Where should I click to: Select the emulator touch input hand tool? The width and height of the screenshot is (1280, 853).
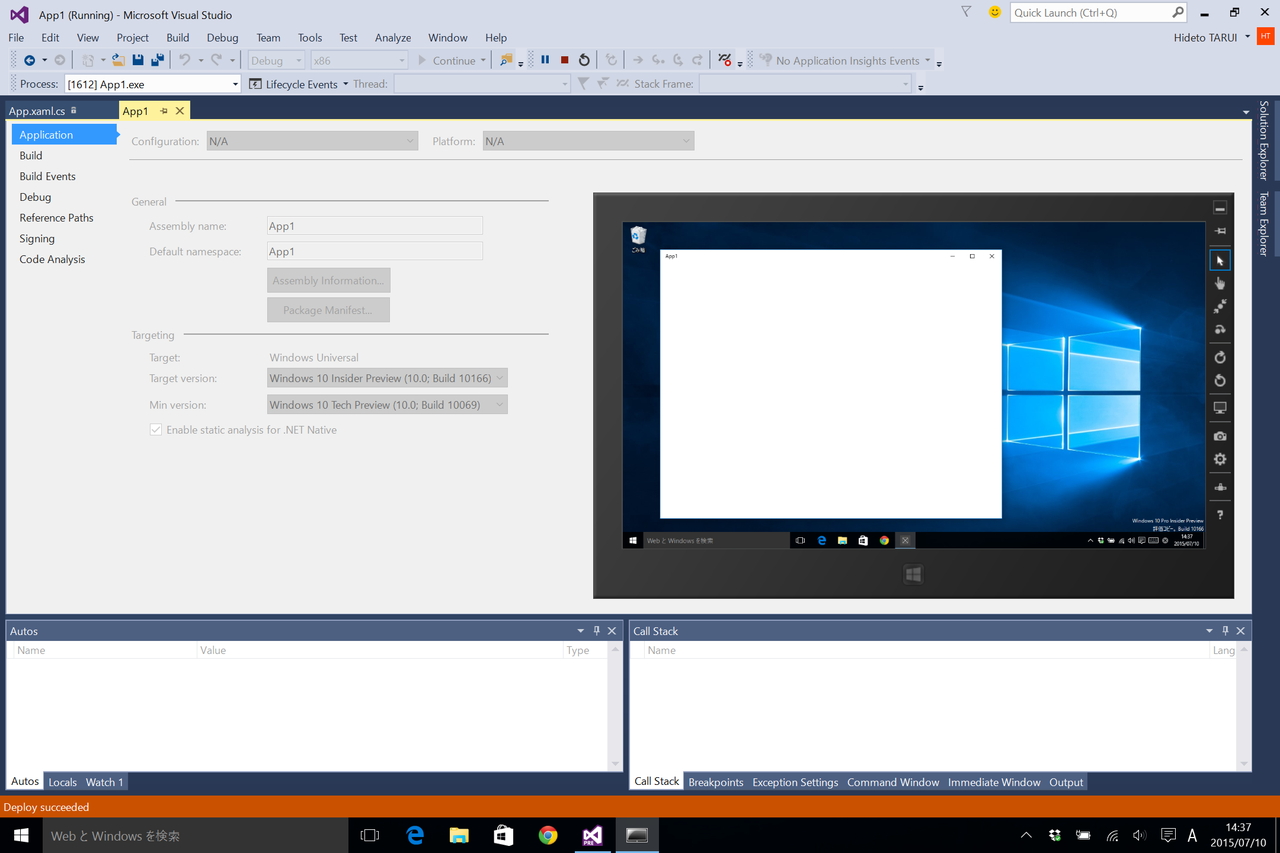tap(1219, 283)
